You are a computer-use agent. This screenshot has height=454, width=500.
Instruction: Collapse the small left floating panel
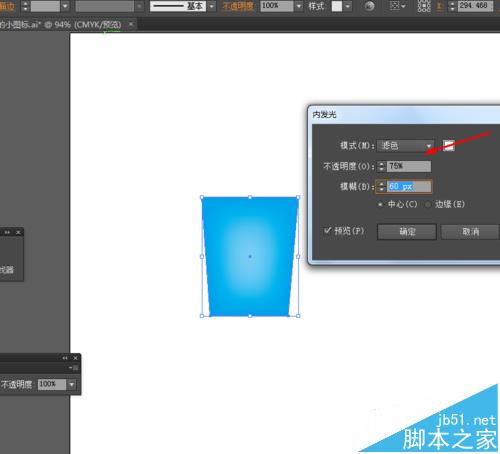(7, 232)
